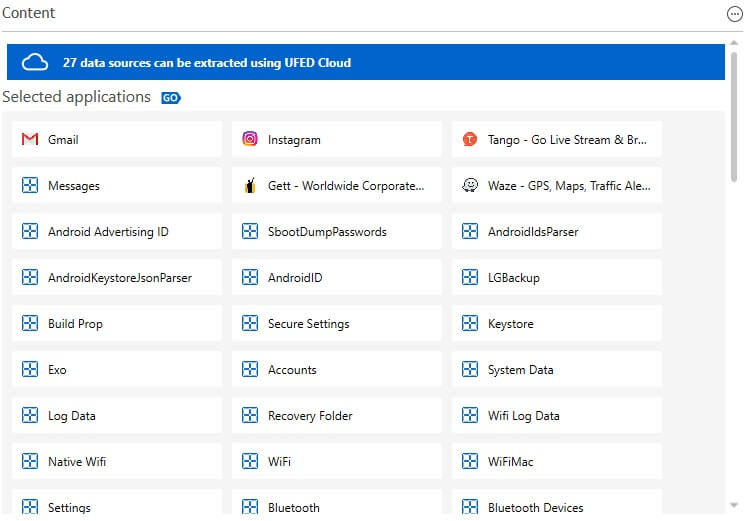Click the WiFi tile icon
The width and height of the screenshot is (751, 521).
[250, 461]
